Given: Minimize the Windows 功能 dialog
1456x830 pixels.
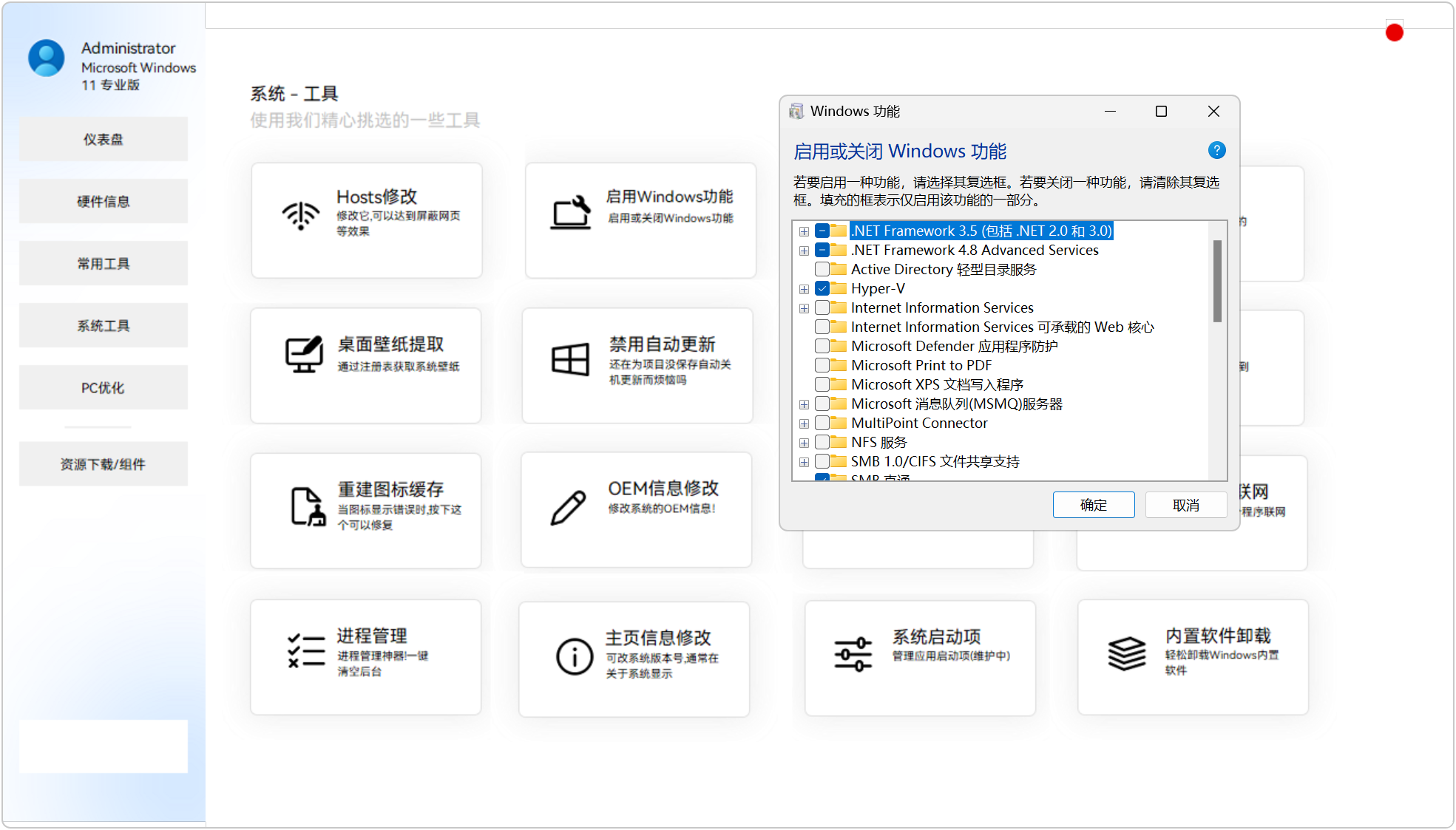Looking at the screenshot, I should click(x=1110, y=111).
